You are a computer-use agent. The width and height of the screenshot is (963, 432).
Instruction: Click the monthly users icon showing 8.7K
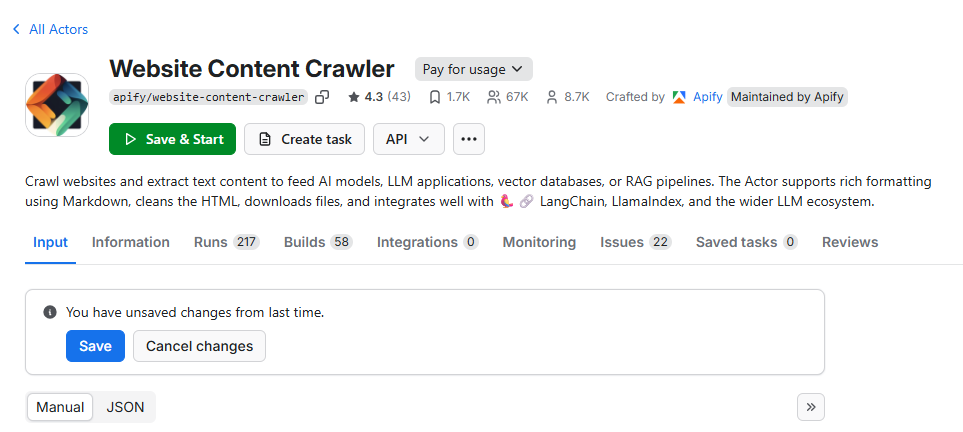[551, 97]
